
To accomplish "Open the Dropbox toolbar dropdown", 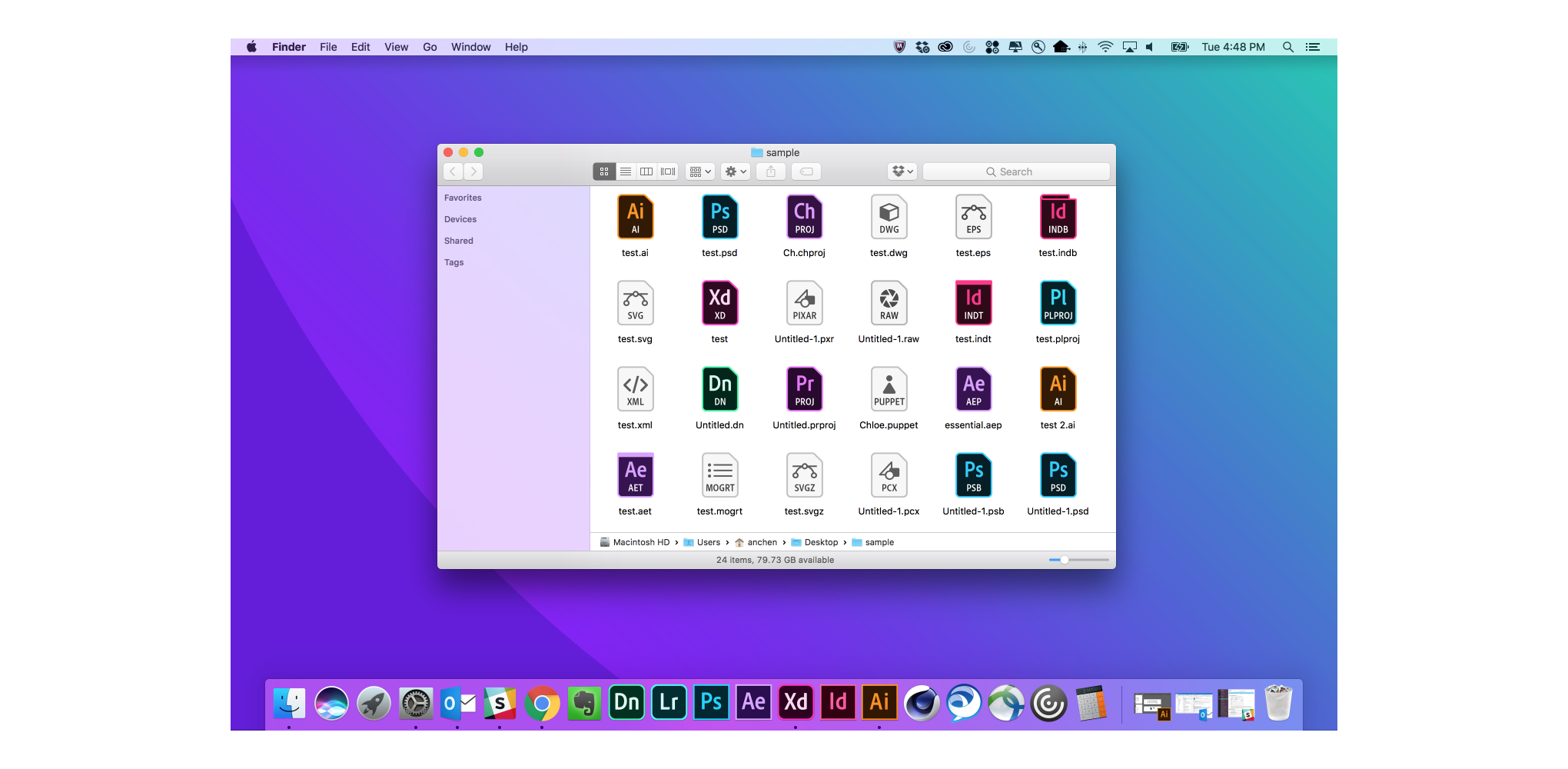I will click(902, 171).
